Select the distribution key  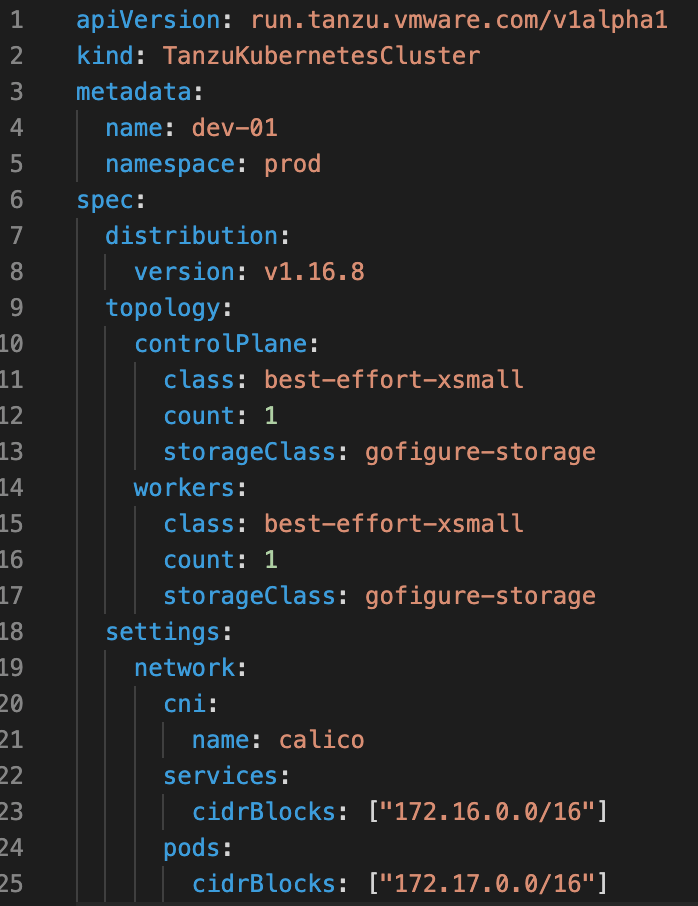tap(191, 235)
